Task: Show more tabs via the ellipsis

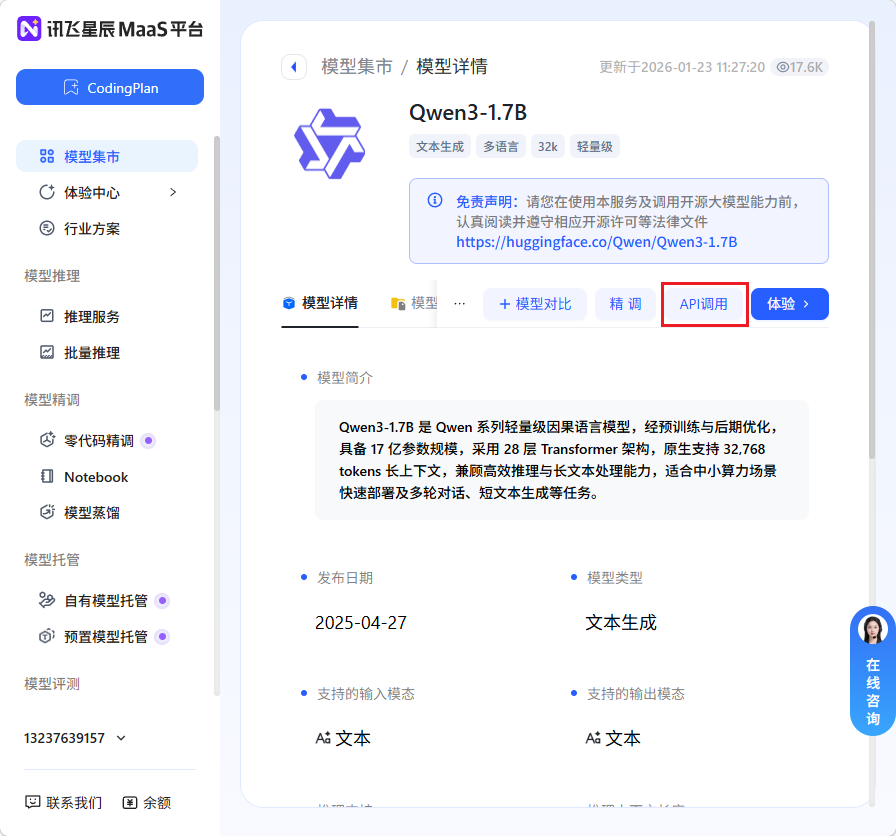Action: pos(460,303)
